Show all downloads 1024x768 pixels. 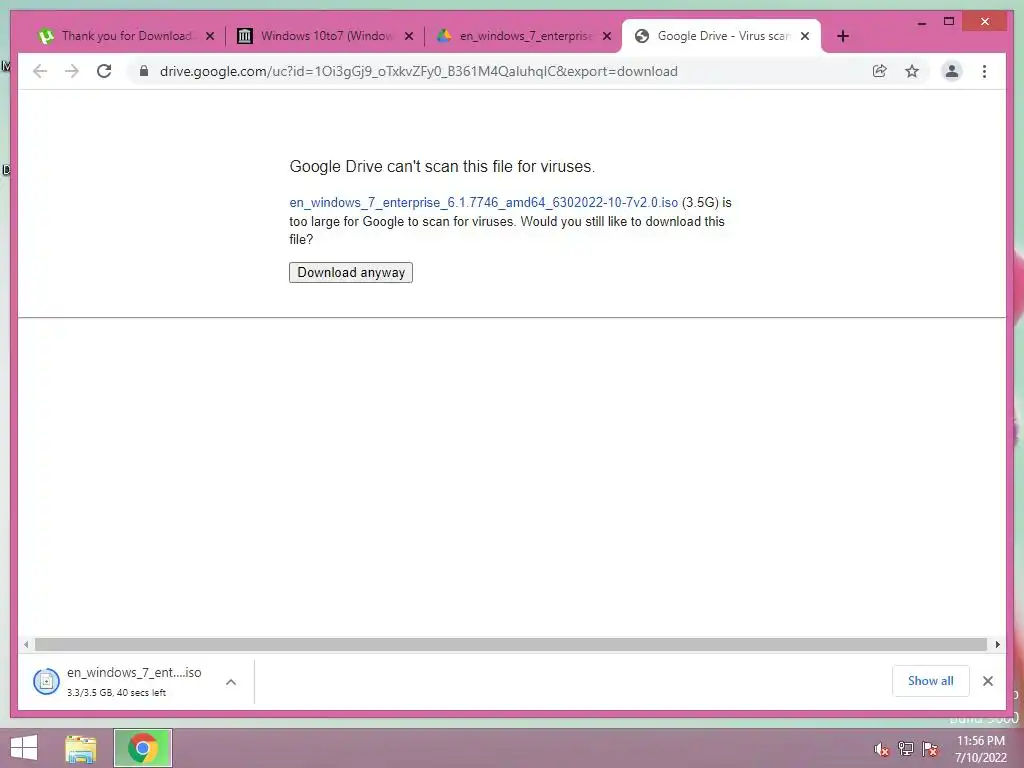pos(931,680)
